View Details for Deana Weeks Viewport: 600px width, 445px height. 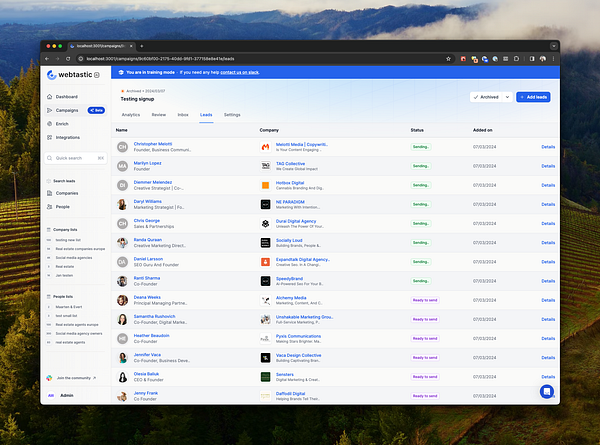pyautogui.click(x=548, y=300)
